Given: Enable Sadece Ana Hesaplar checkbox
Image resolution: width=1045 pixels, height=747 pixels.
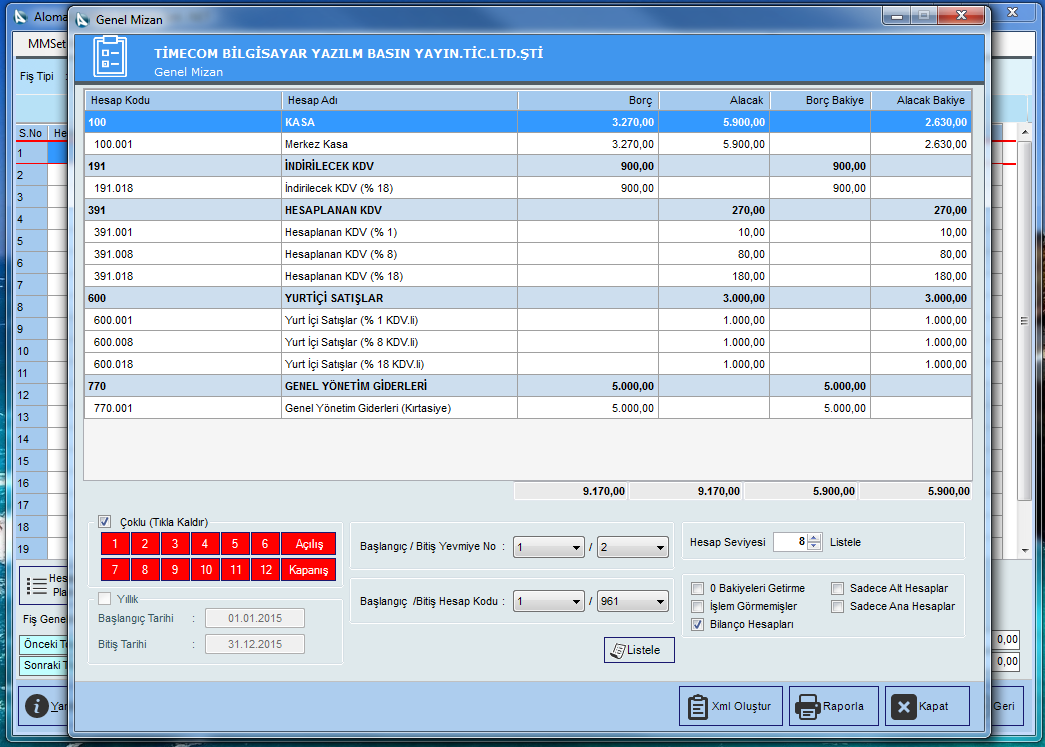Looking at the screenshot, I should (x=838, y=606).
